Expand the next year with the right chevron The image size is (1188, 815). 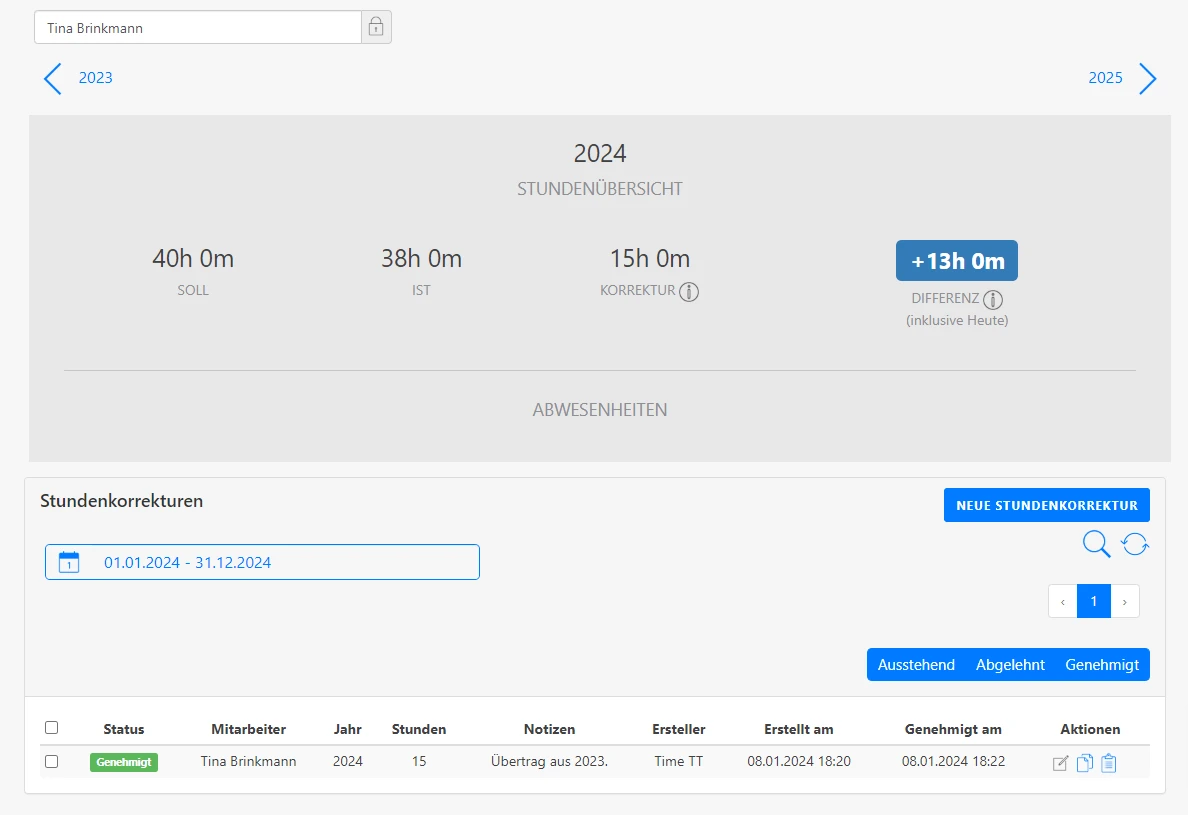point(1148,78)
